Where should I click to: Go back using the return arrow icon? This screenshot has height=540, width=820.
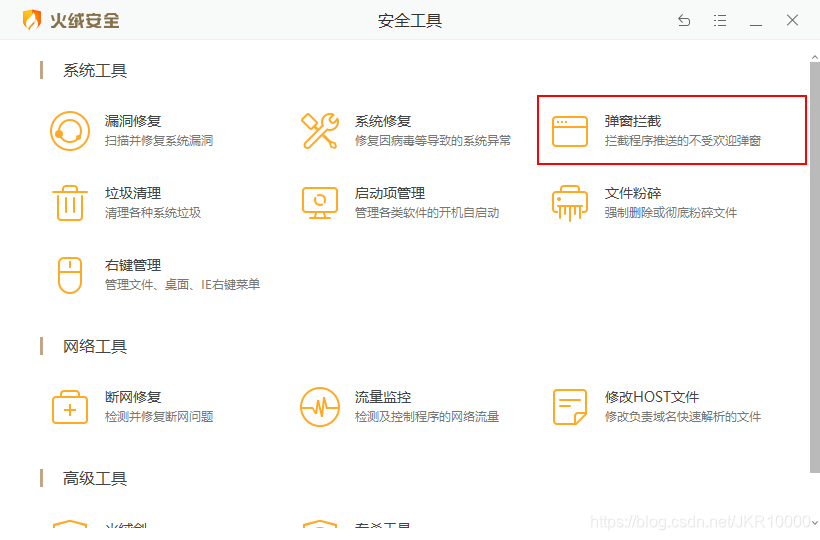pyautogui.click(x=684, y=20)
